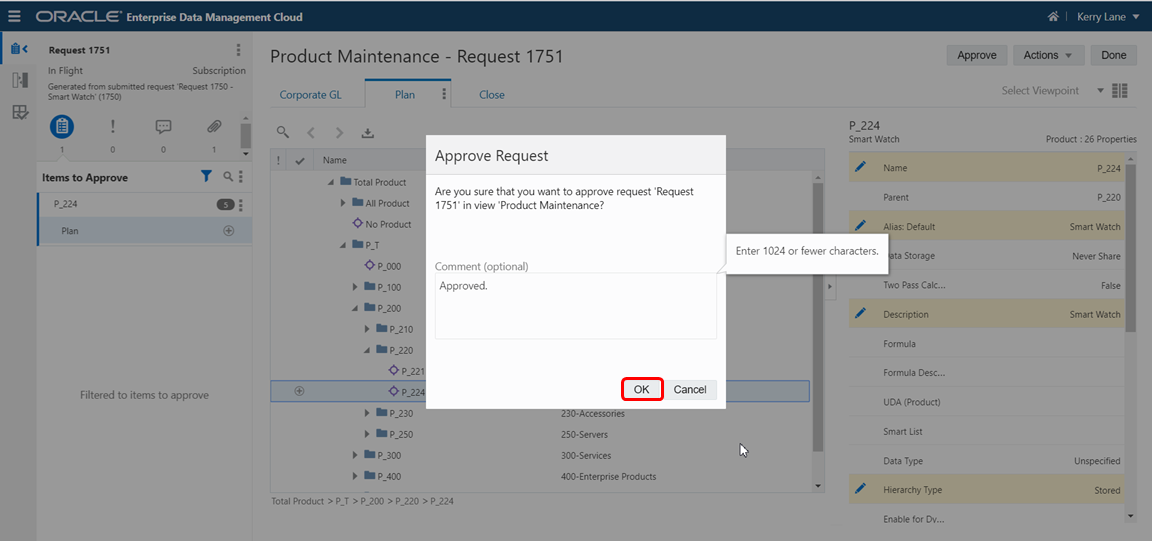
Task: Edit Alias: Default pencil icon
Action: coord(861,226)
